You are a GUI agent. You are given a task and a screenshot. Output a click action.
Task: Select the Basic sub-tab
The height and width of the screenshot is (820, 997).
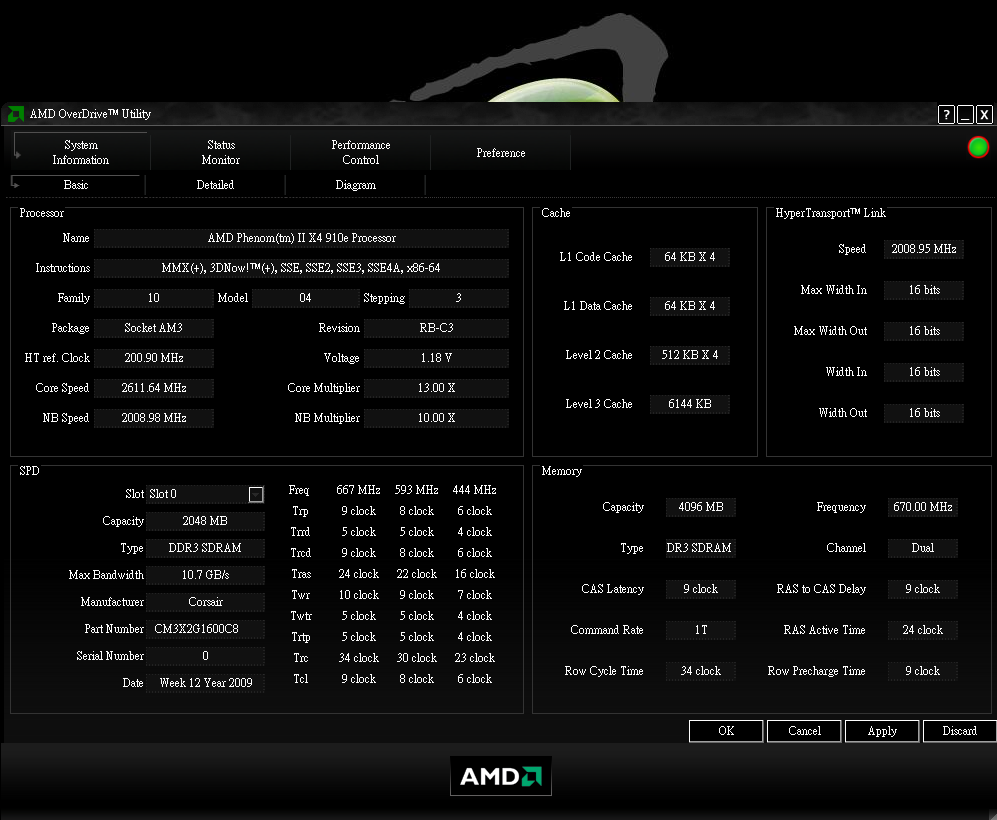76,185
